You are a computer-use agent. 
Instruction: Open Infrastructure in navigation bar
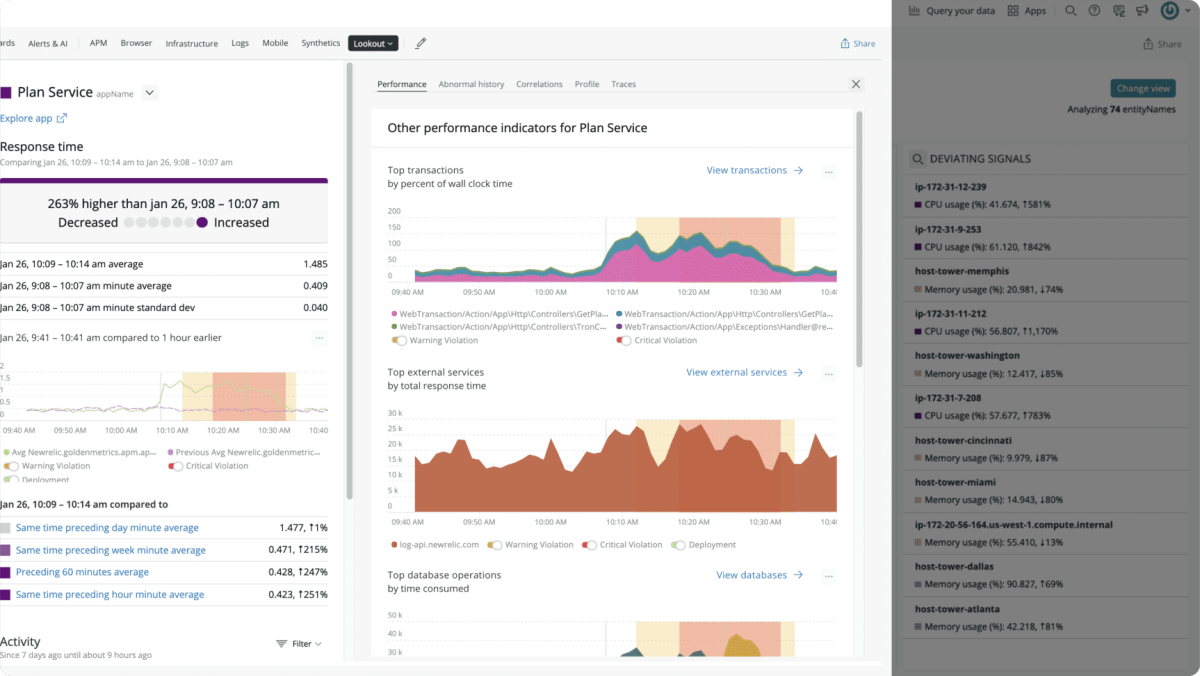coord(191,43)
